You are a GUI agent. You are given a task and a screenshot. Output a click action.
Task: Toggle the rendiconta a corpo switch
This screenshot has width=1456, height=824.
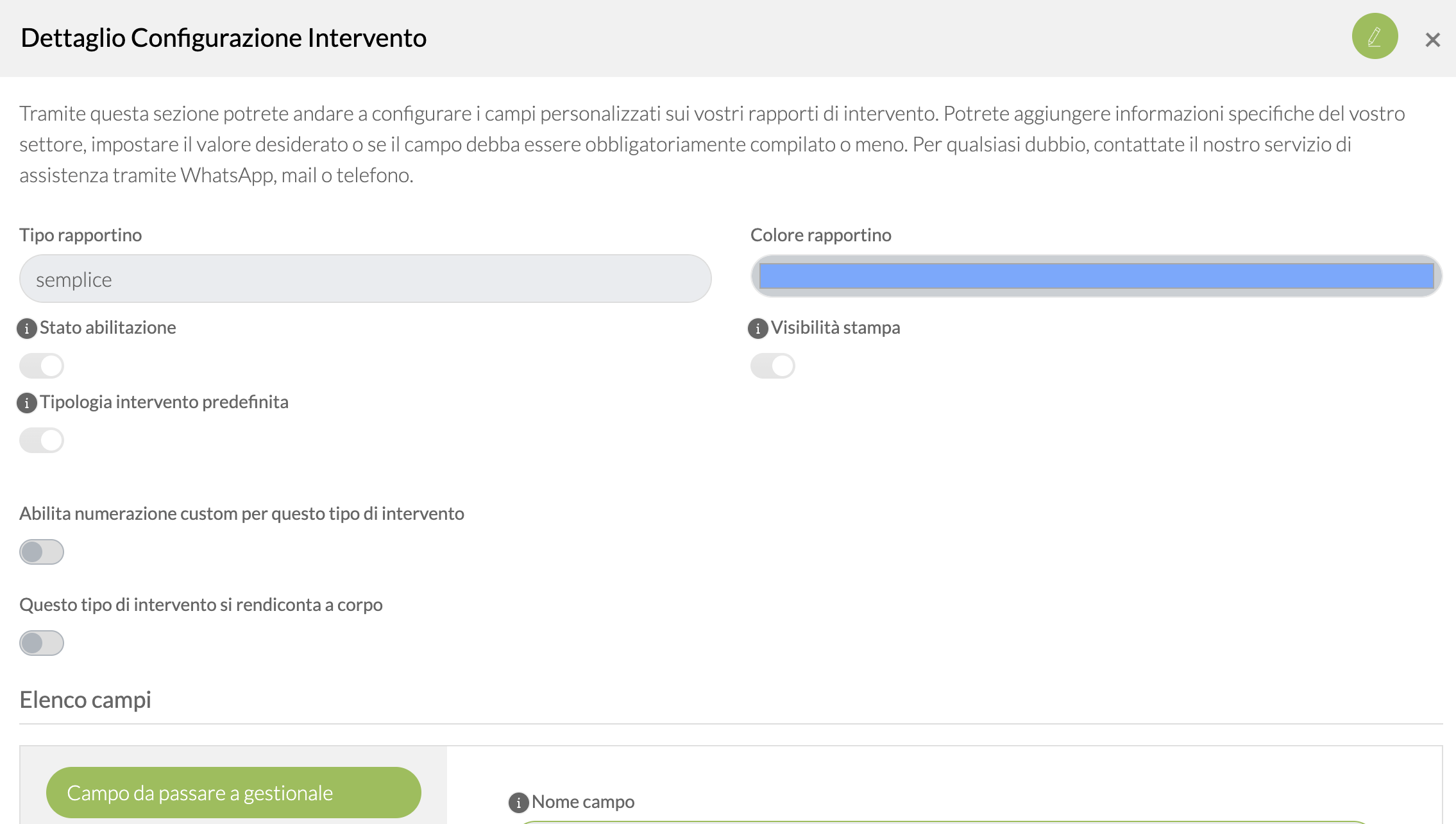(x=42, y=643)
